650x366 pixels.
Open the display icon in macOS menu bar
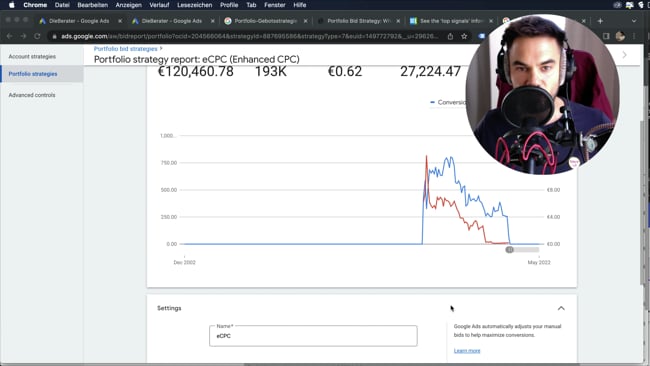pyautogui.click(x=630, y=5)
